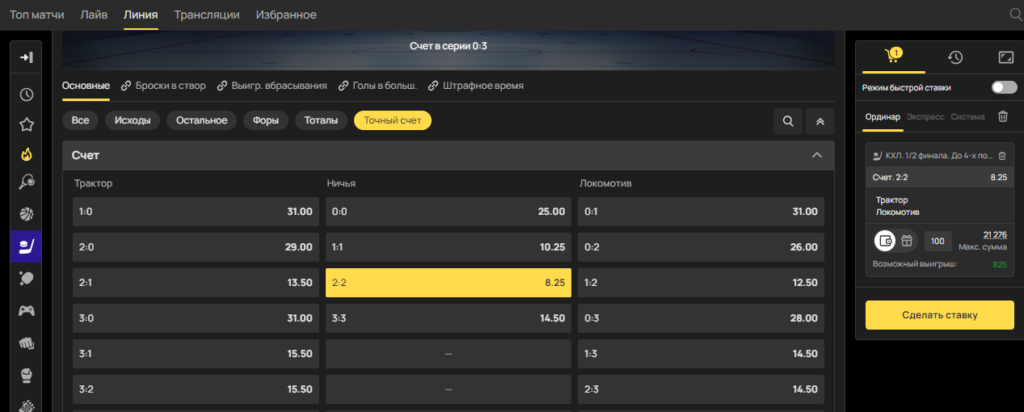Pick Трактор 2:0 at 29.00

coord(196,247)
